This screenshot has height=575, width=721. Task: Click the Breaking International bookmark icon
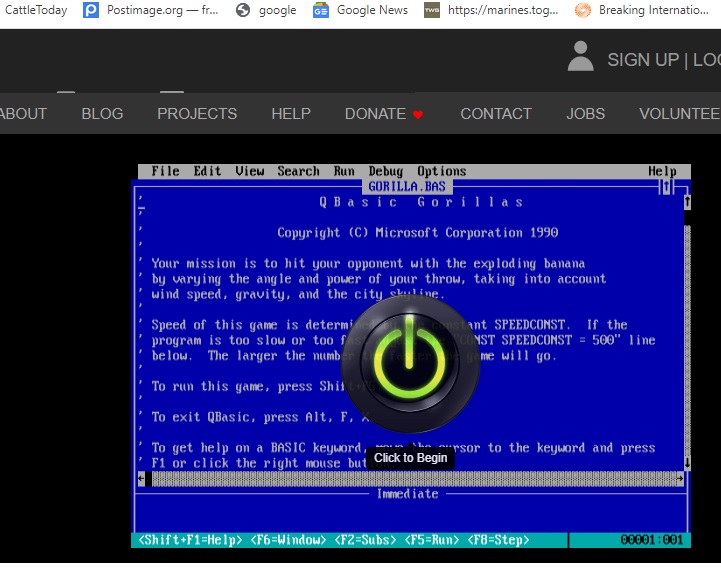(583, 10)
